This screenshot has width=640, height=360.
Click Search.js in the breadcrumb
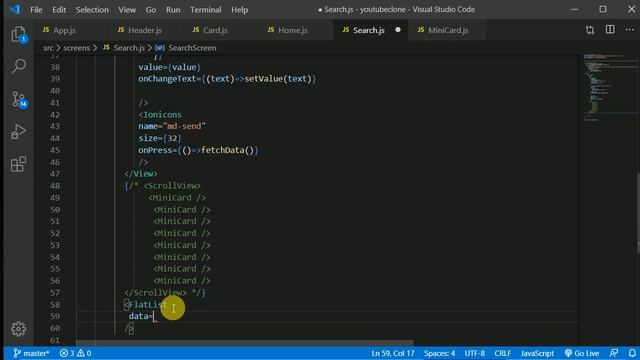pyautogui.click(x=129, y=48)
